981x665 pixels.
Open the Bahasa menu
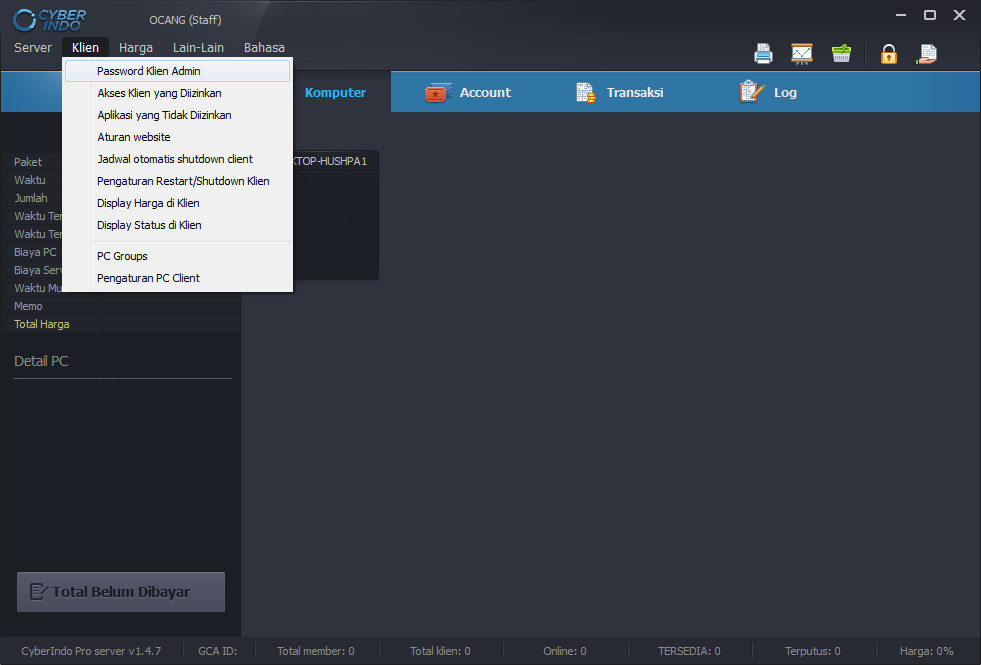pos(263,47)
